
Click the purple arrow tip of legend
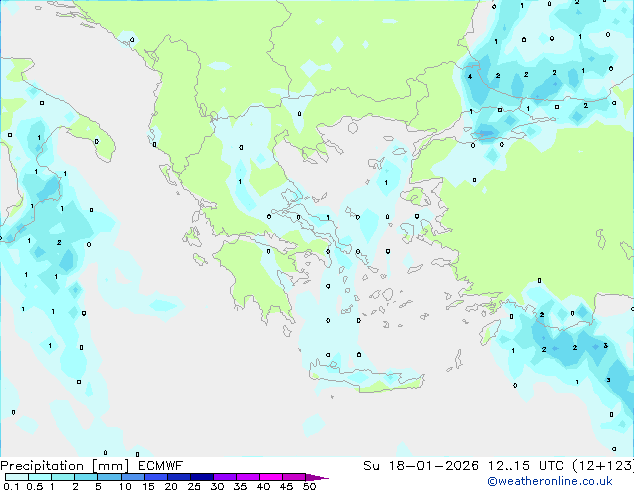click(317, 478)
